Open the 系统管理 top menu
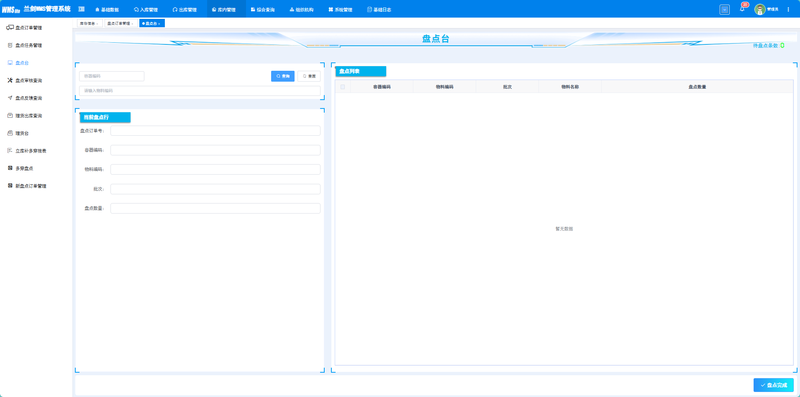 click(x=340, y=9)
